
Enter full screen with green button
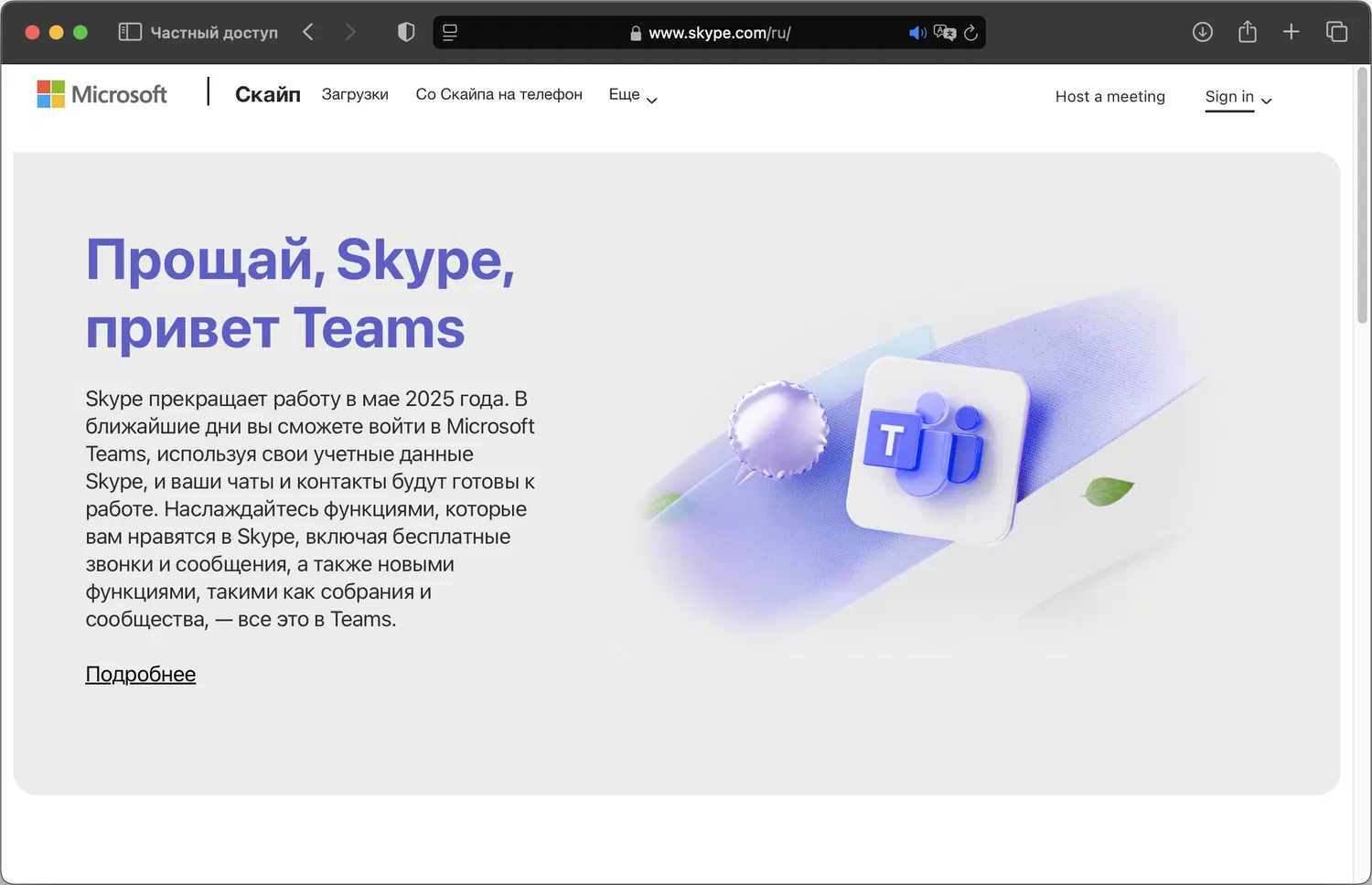tap(80, 32)
